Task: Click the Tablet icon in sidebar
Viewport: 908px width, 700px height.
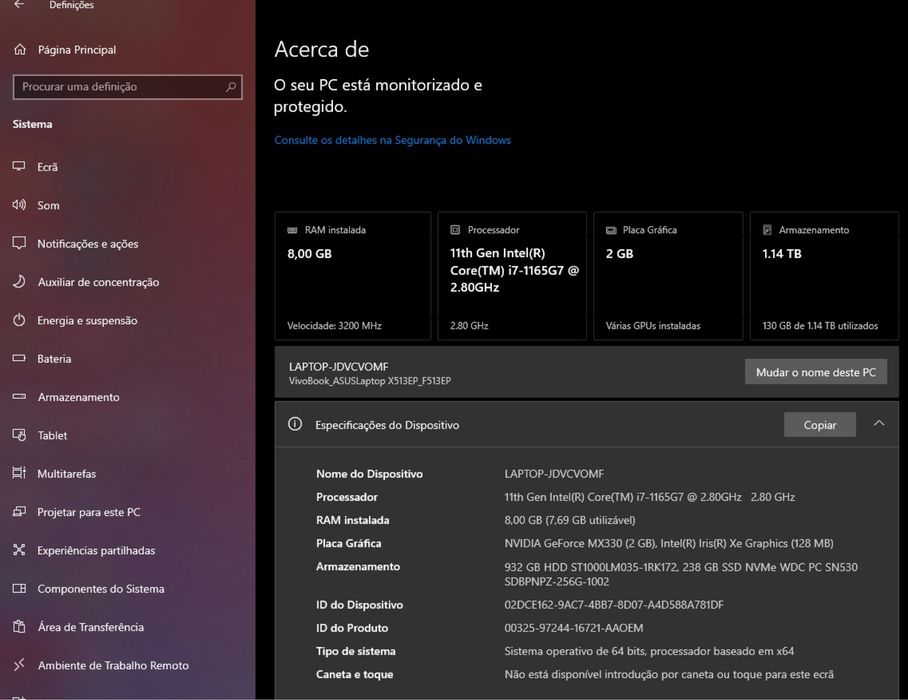Action: coord(19,435)
